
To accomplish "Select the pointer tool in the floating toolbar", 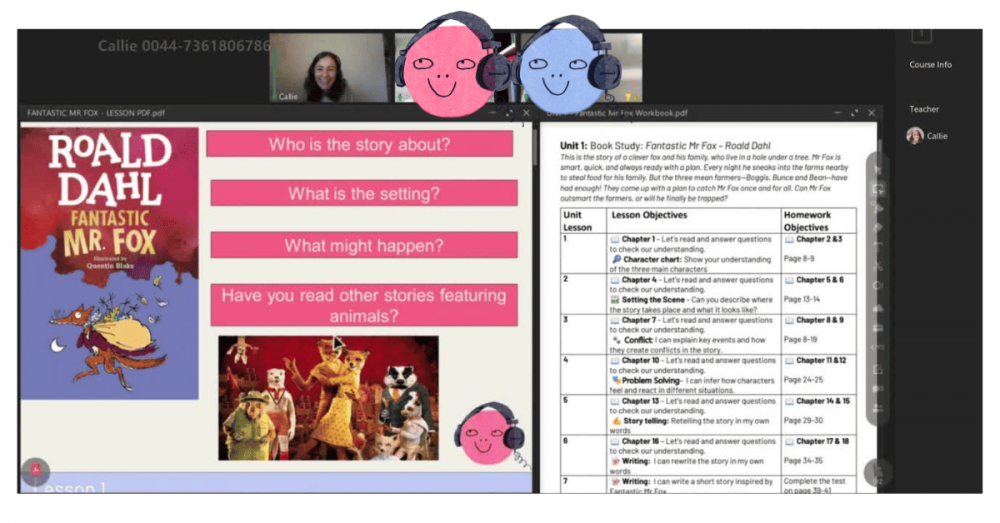I will (878, 169).
